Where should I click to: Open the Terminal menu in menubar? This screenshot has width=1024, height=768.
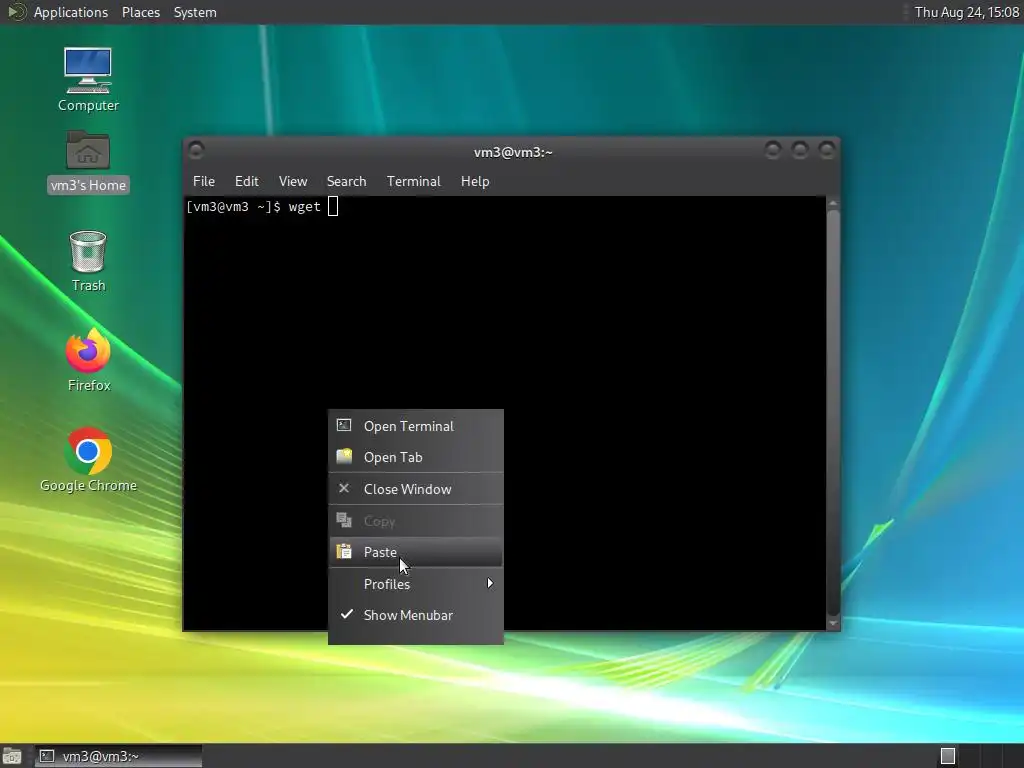pos(413,181)
